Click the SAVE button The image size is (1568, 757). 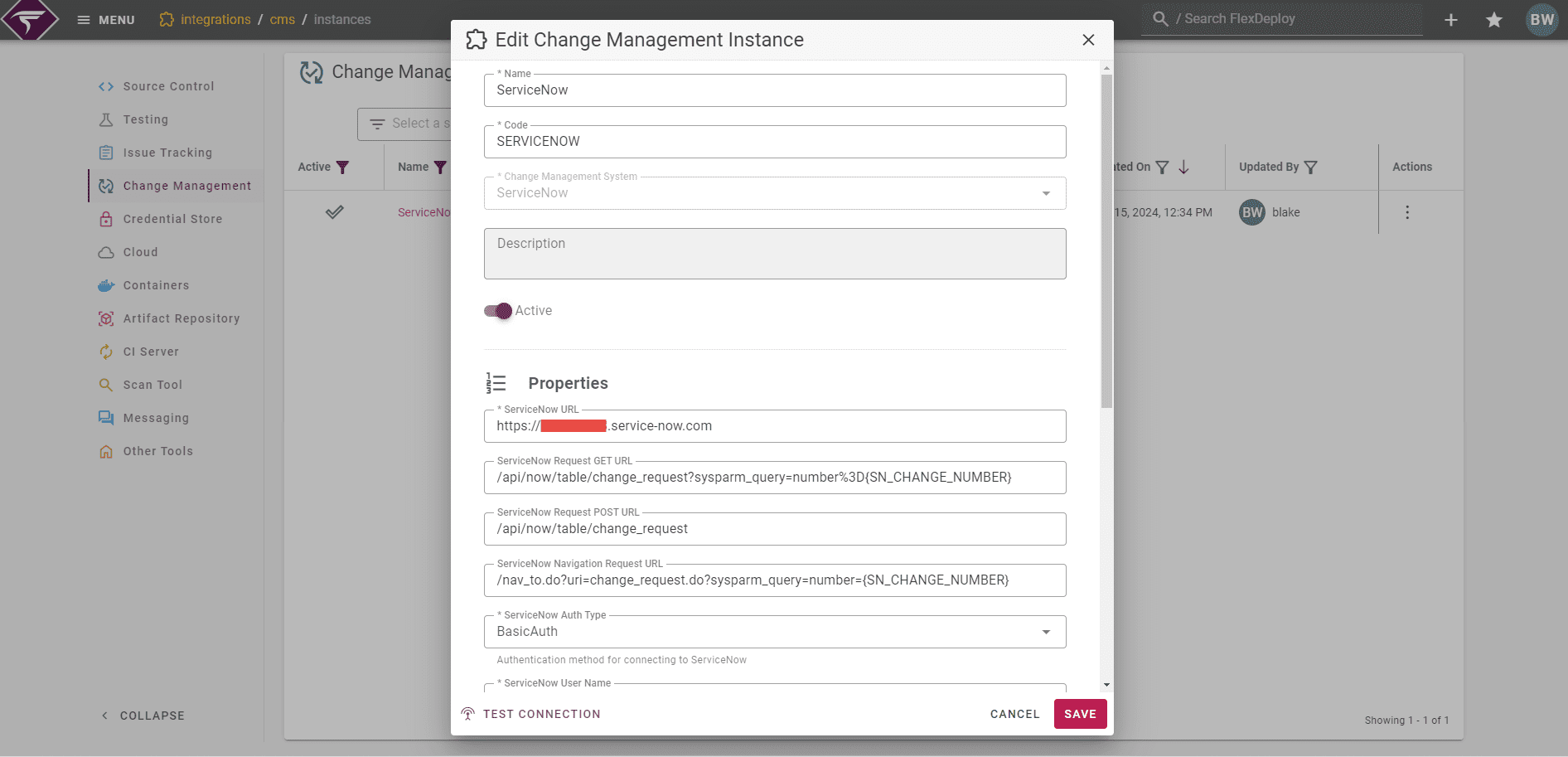(1080, 714)
